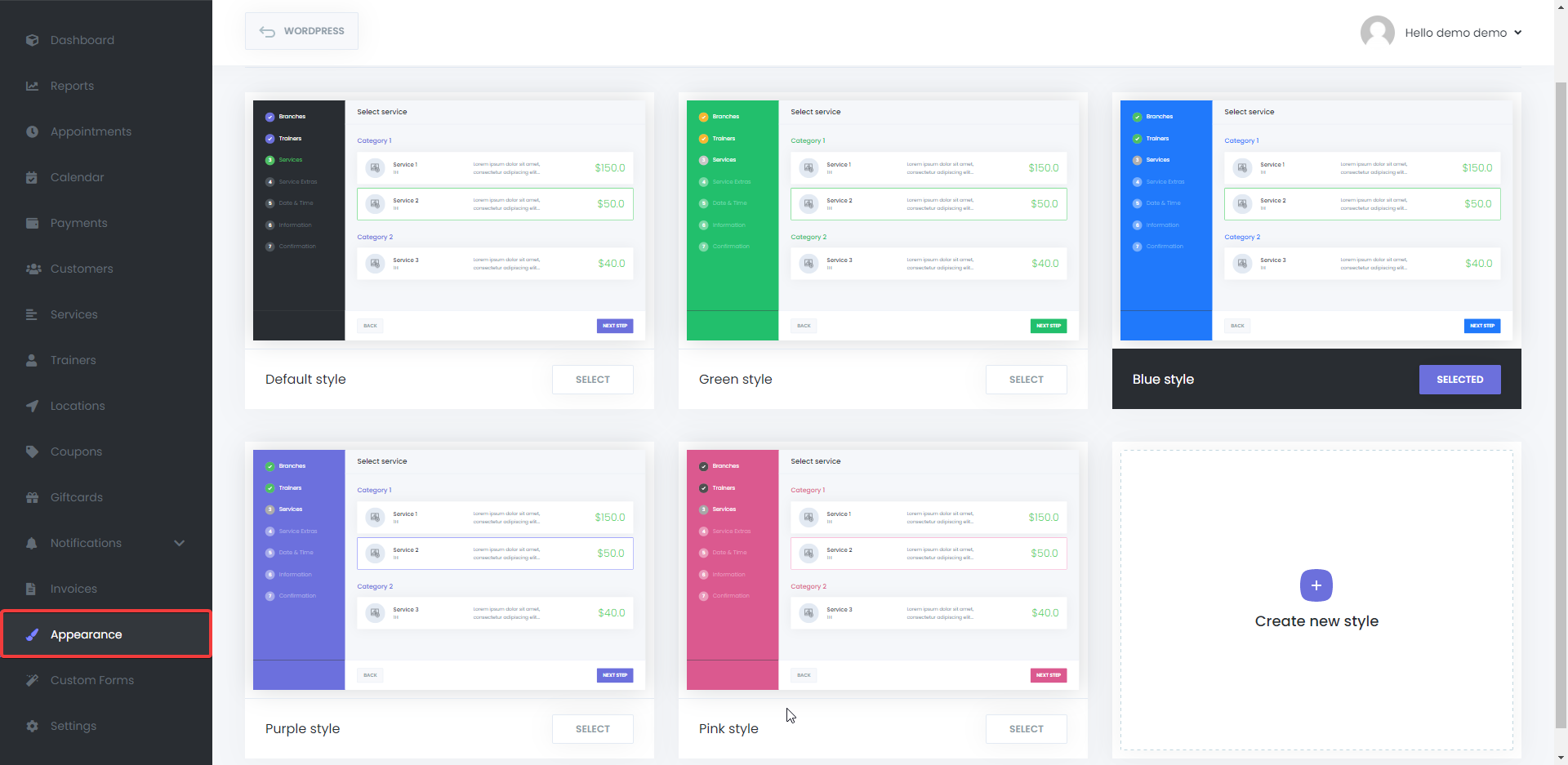The height and width of the screenshot is (765, 1568).
Task: Select the Default style theme
Action: pyautogui.click(x=592, y=379)
